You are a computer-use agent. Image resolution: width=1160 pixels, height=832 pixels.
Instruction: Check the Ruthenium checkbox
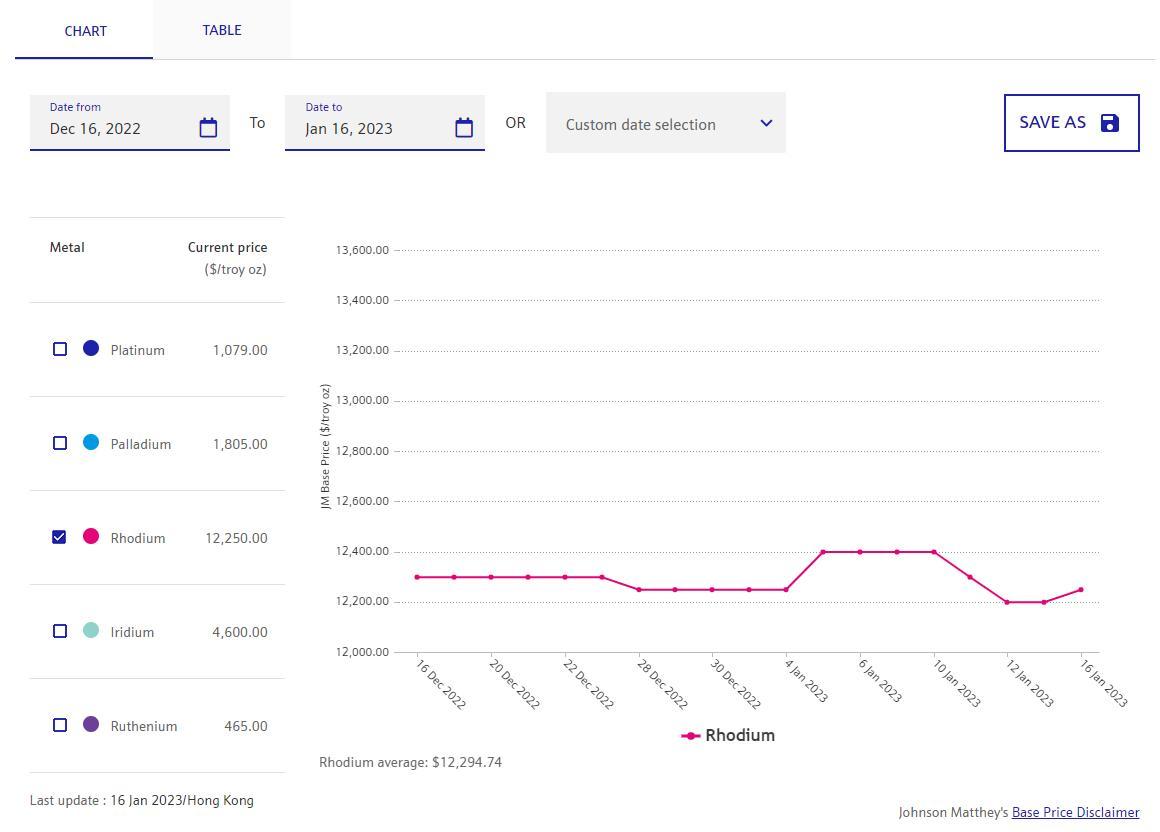click(x=60, y=725)
